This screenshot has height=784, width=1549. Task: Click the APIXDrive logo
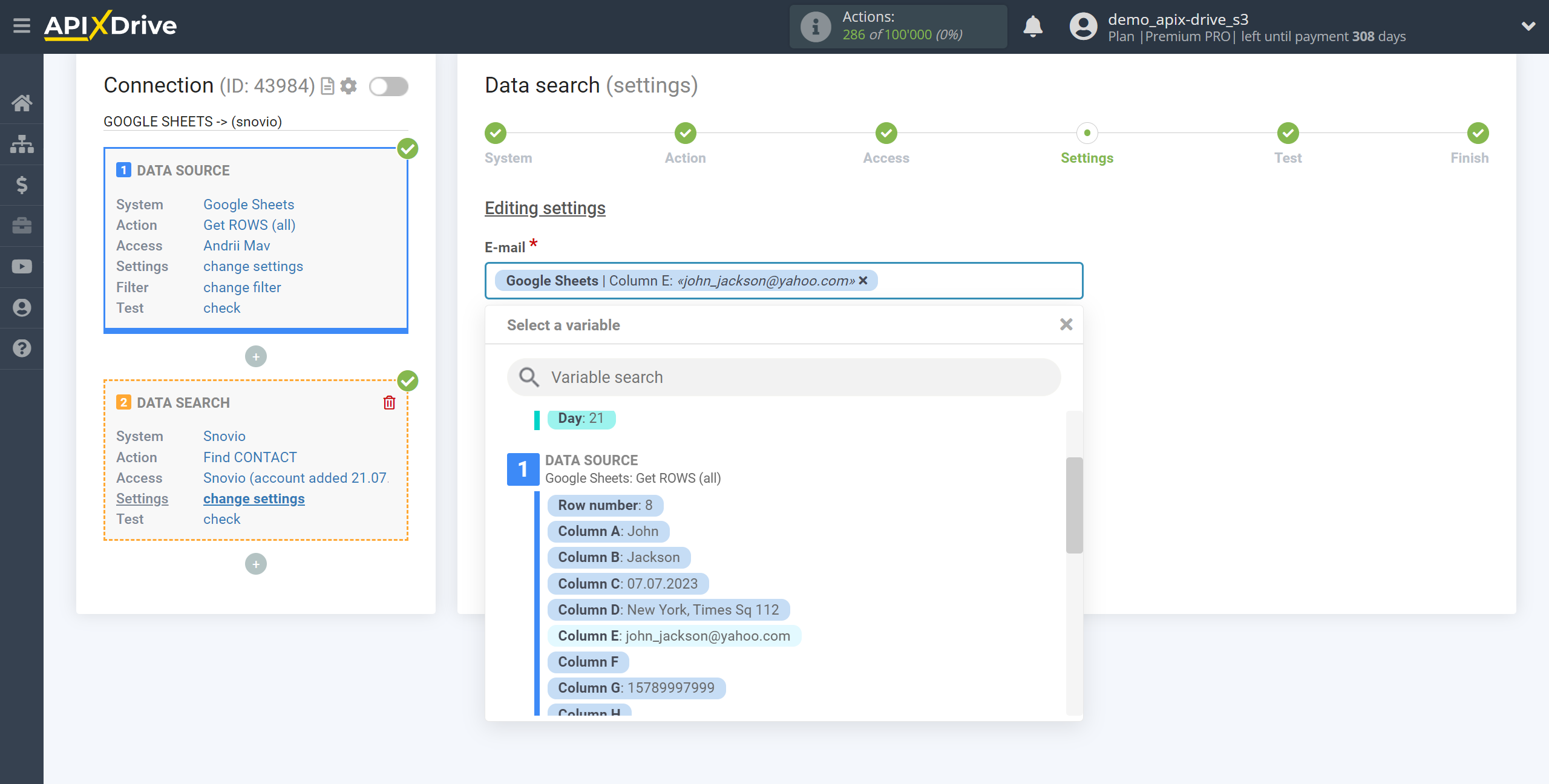click(x=111, y=26)
